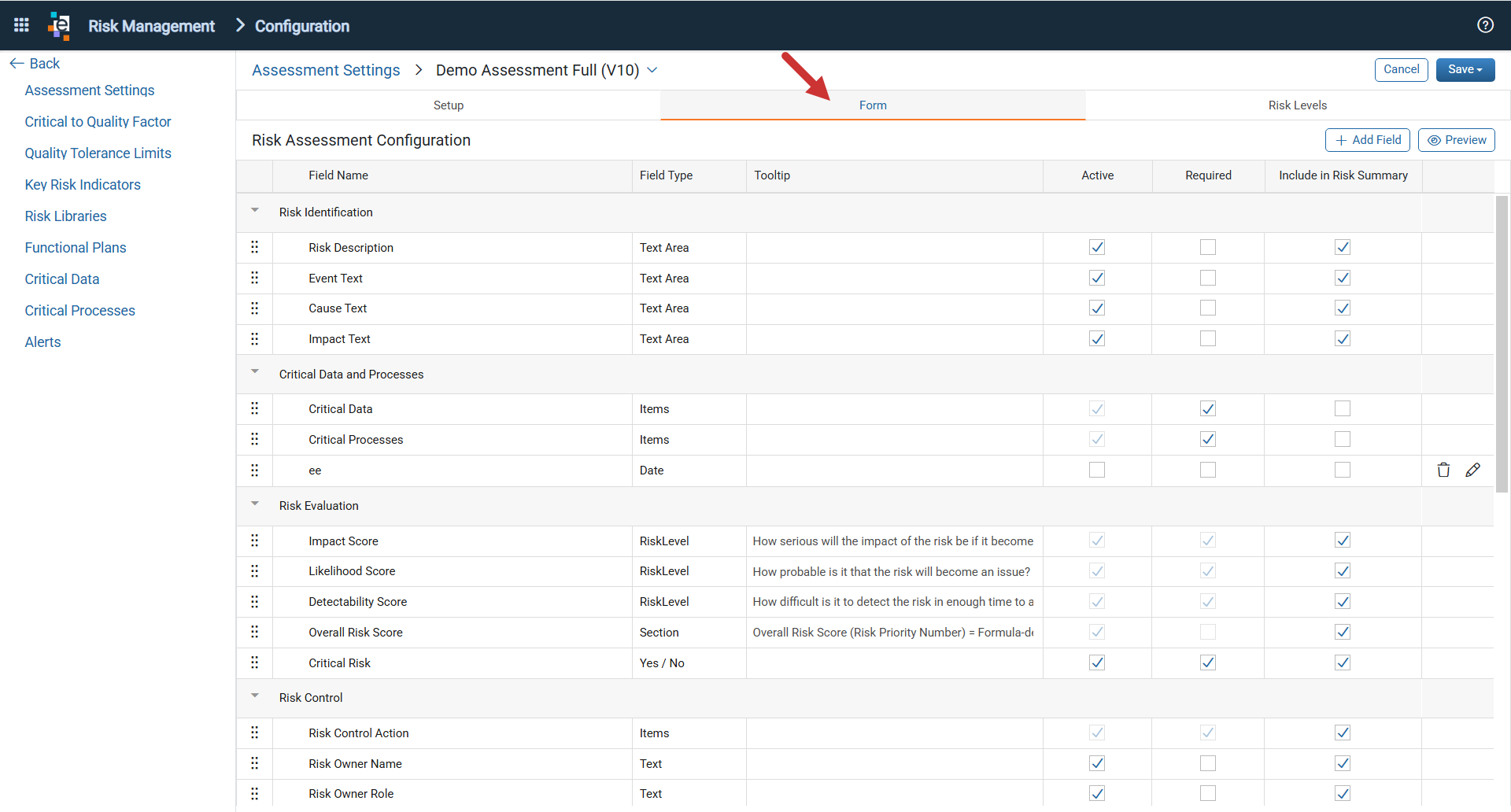Screen dimensions: 1511x812
Task: Grab the drag handle for Risk Description
Action: 254,247
